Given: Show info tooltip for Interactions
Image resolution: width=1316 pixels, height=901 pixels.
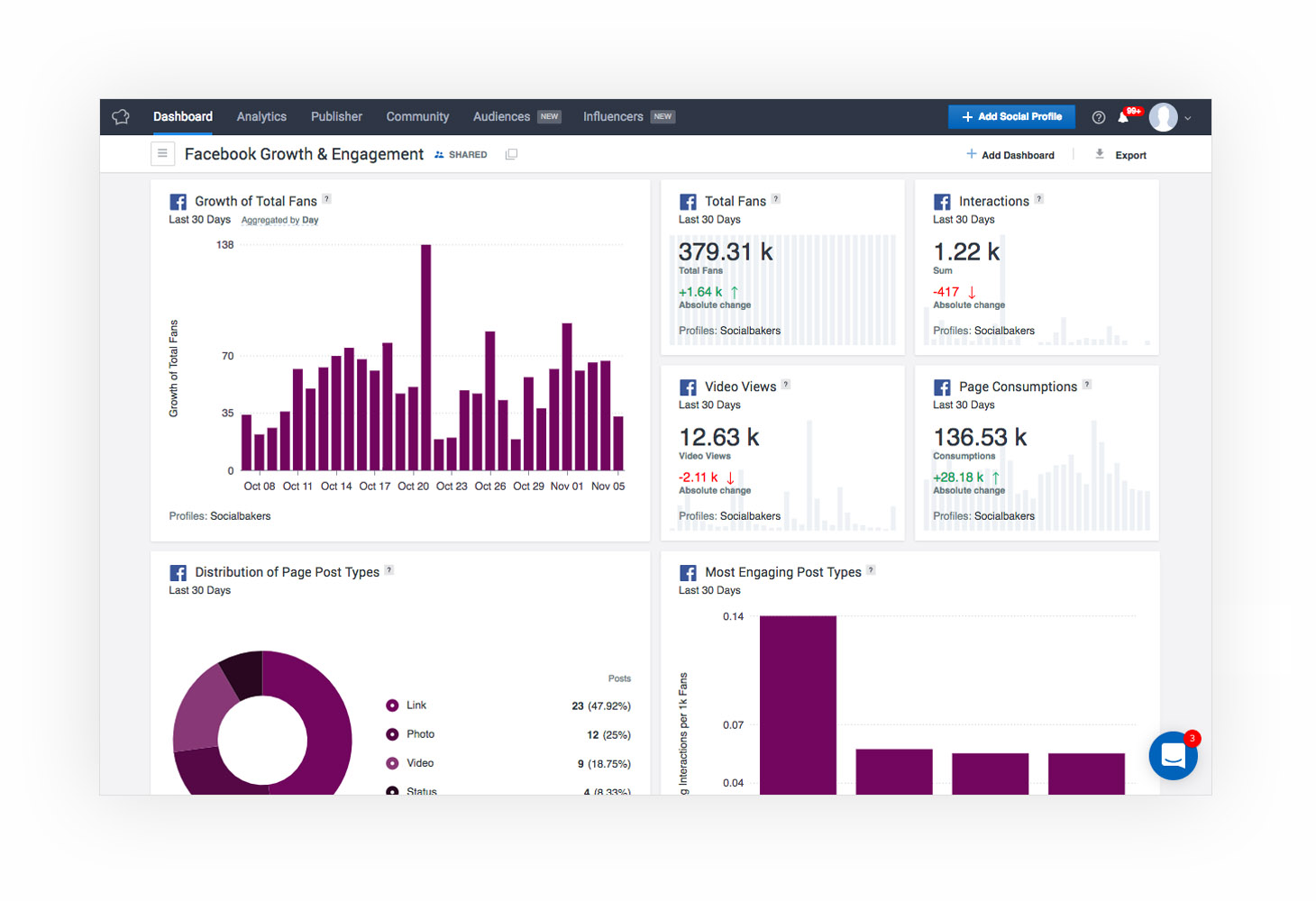Looking at the screenshot, I should click(1038, 199).
